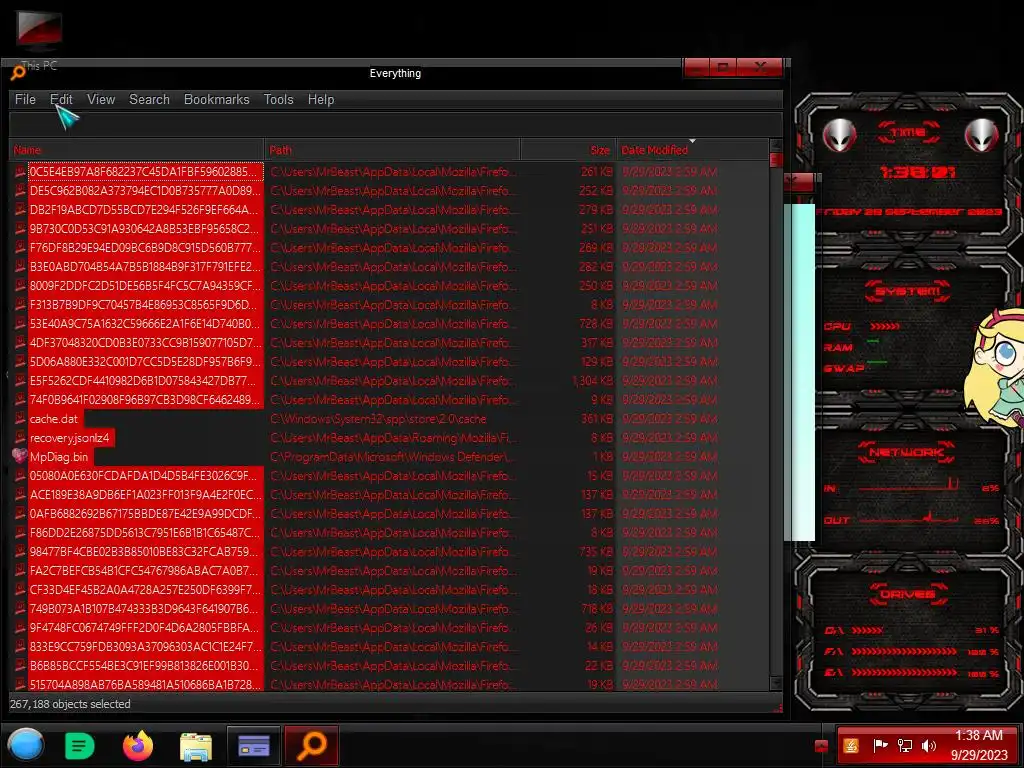Select file E5F5262CDF4410982D6B1D075843427DB77
Screen dimensions: 1024x768
pos(145,380)
